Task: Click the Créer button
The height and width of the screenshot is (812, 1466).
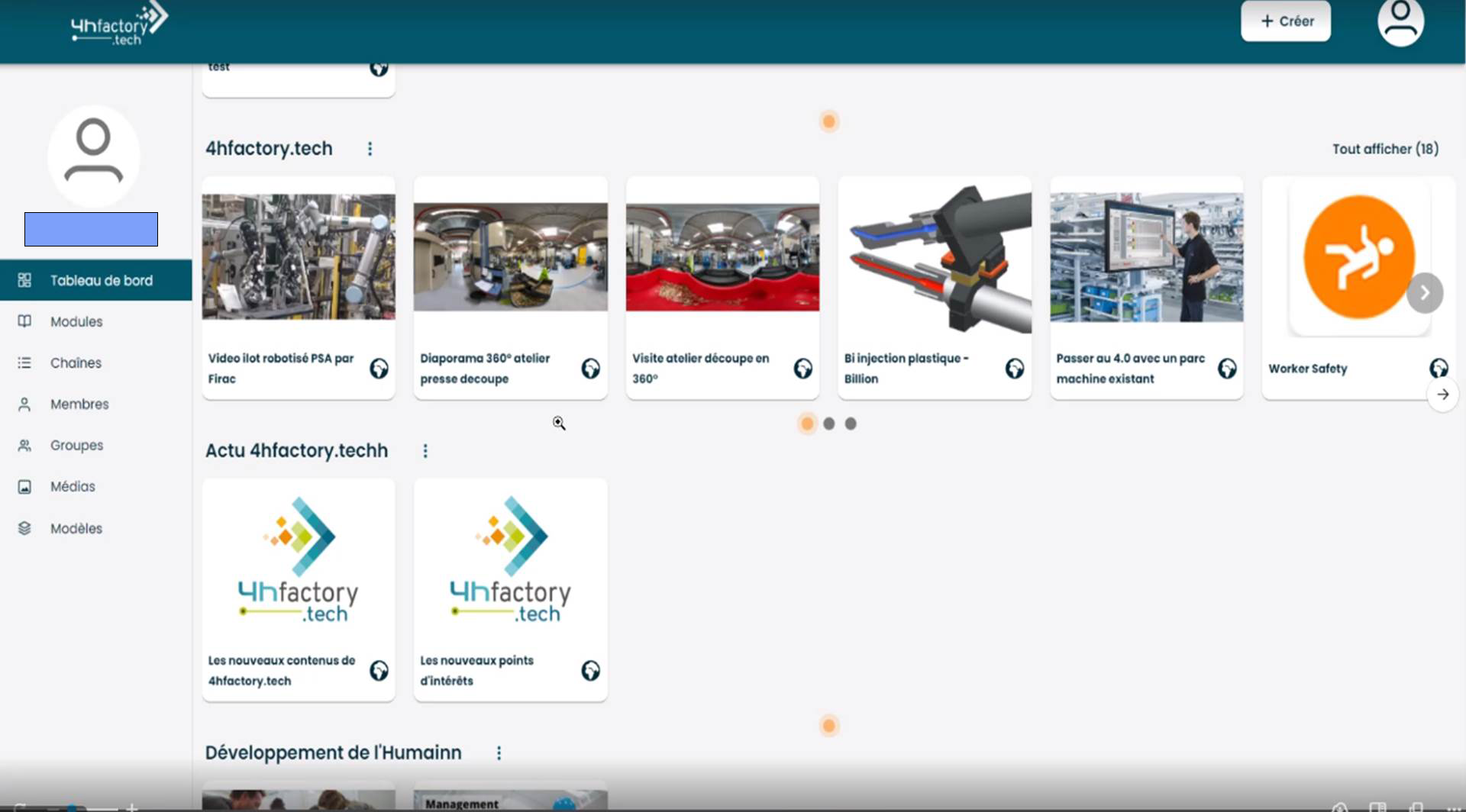Action: click(1286, 21)
